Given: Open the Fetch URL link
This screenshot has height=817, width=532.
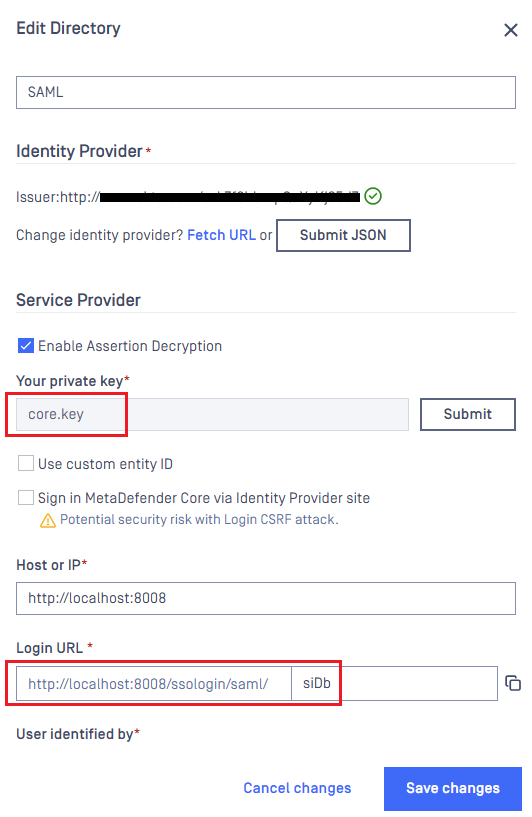Looking at the screenshot, I should pyautogui.click(x=221, y=235).
